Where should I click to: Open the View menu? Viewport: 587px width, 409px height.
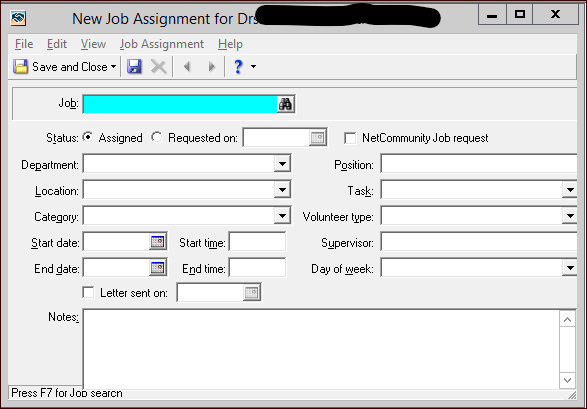(94, 44)
